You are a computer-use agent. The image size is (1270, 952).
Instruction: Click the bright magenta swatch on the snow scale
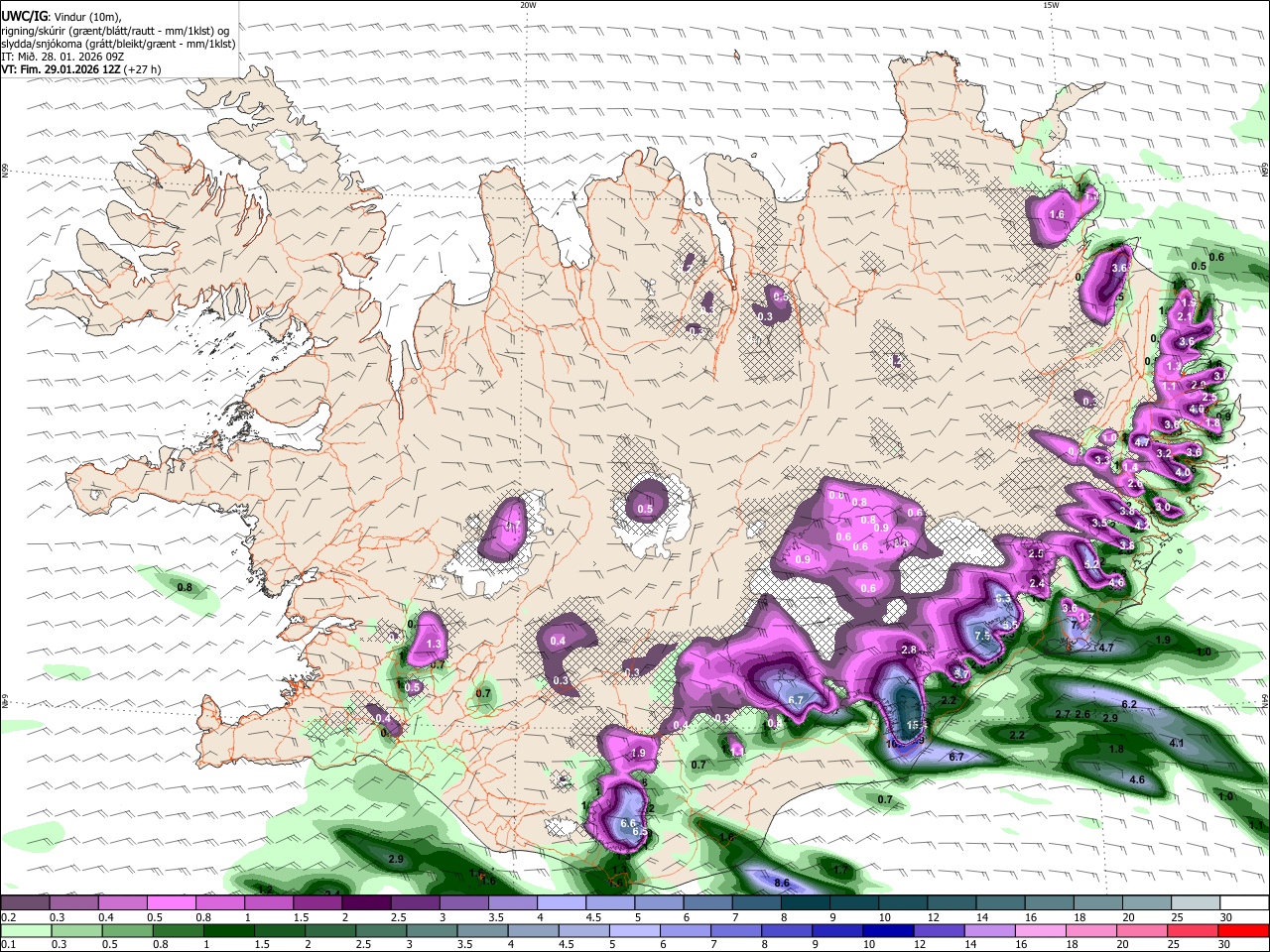click(171, 903)
